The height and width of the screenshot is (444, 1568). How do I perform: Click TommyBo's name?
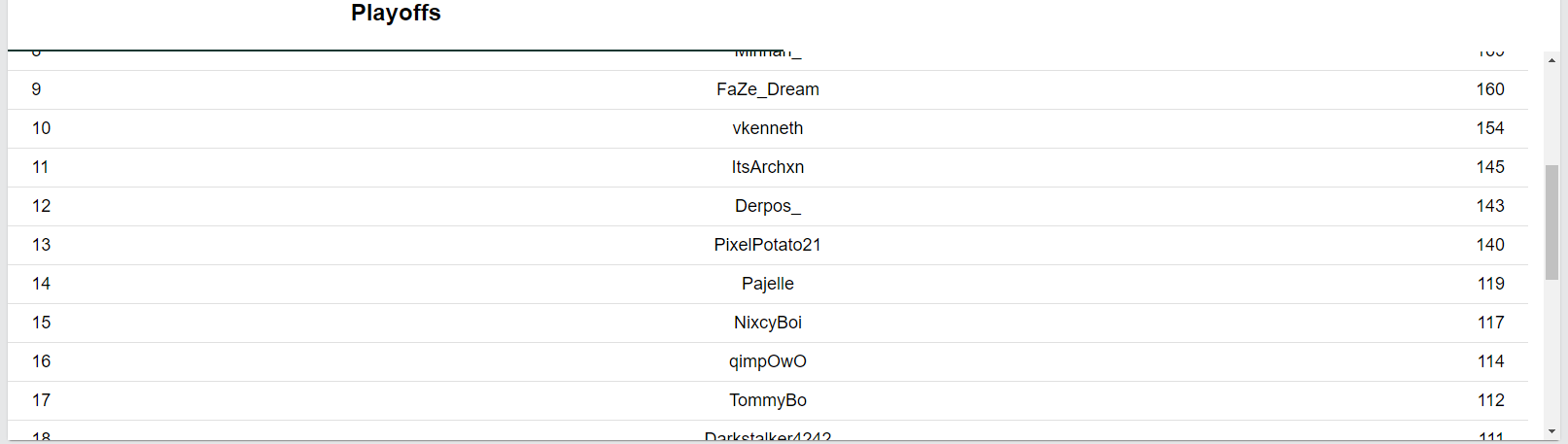coord(768,400)
